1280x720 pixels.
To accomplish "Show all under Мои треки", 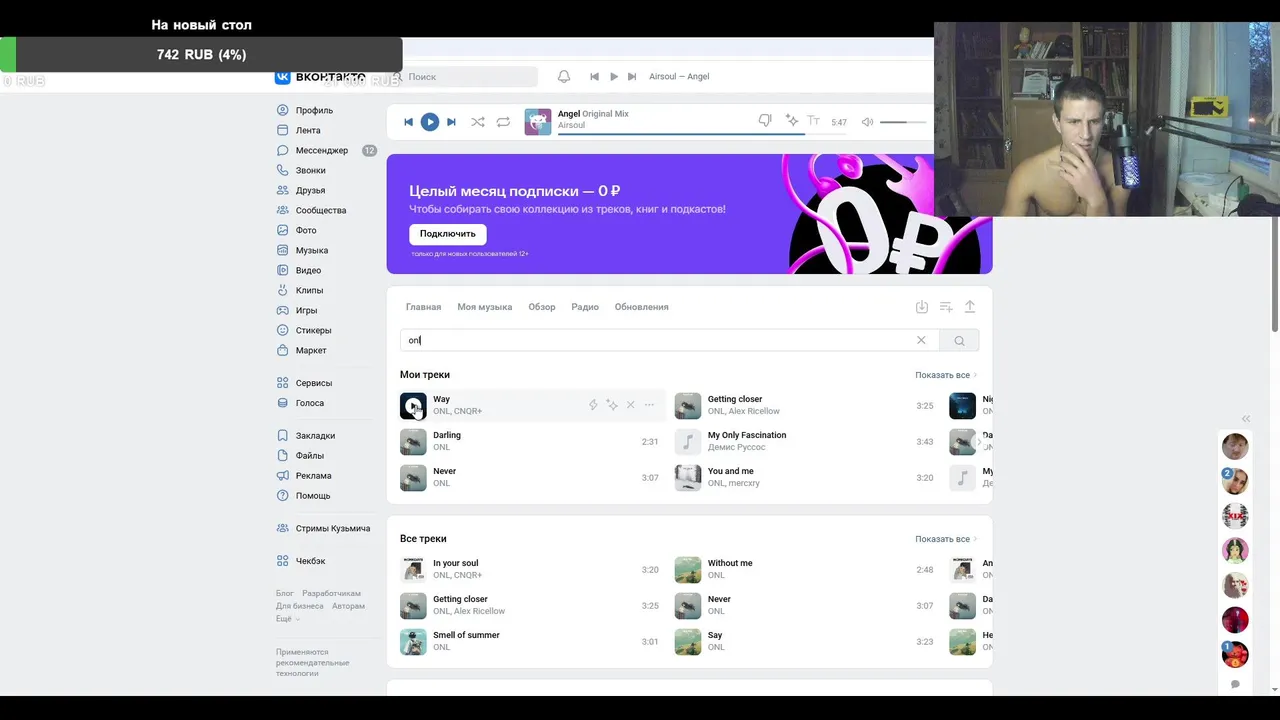I will pyautogui.click(x=946, y=375).
